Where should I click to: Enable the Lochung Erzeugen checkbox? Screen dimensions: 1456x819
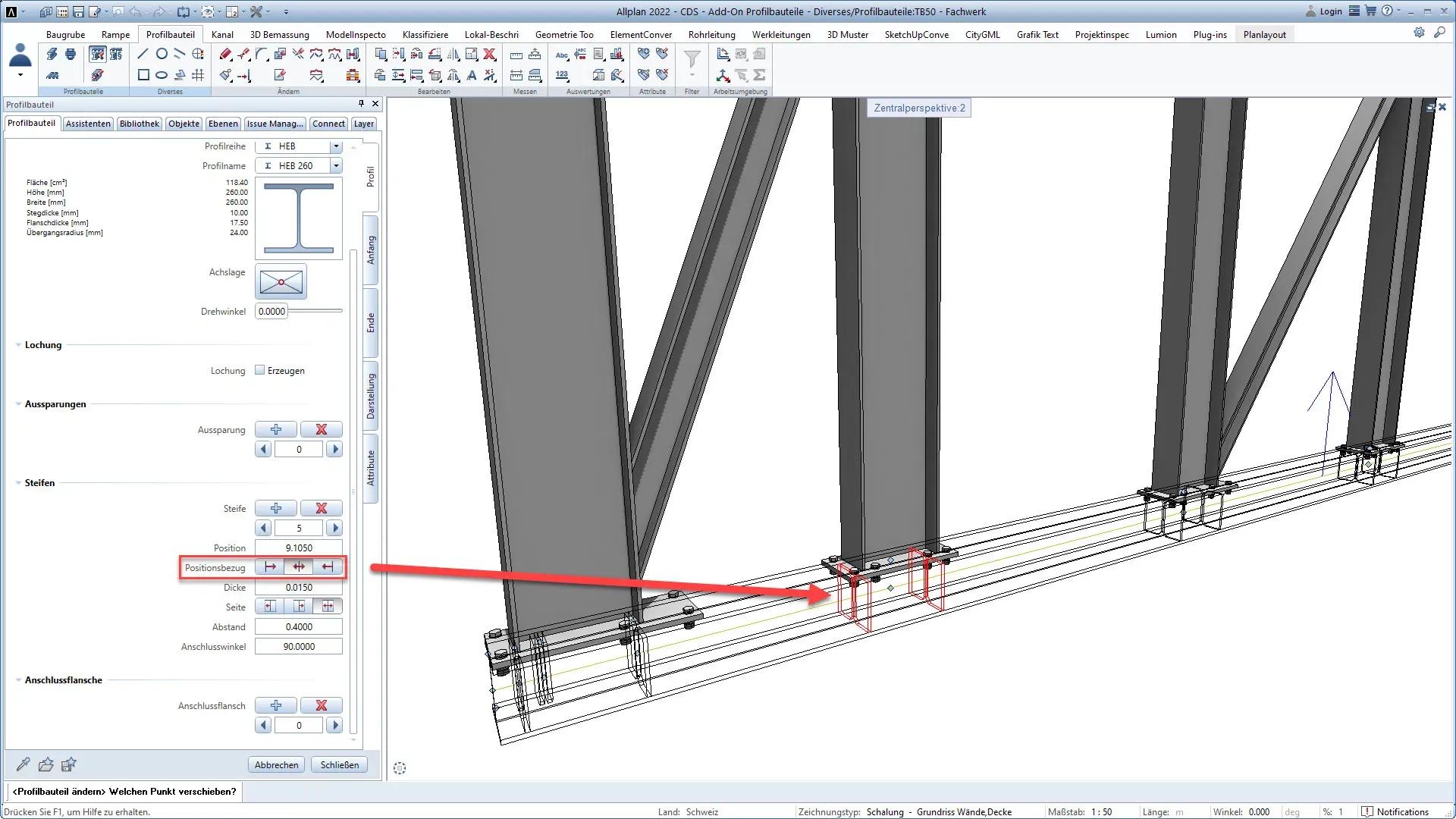click(x=260, y=370)
